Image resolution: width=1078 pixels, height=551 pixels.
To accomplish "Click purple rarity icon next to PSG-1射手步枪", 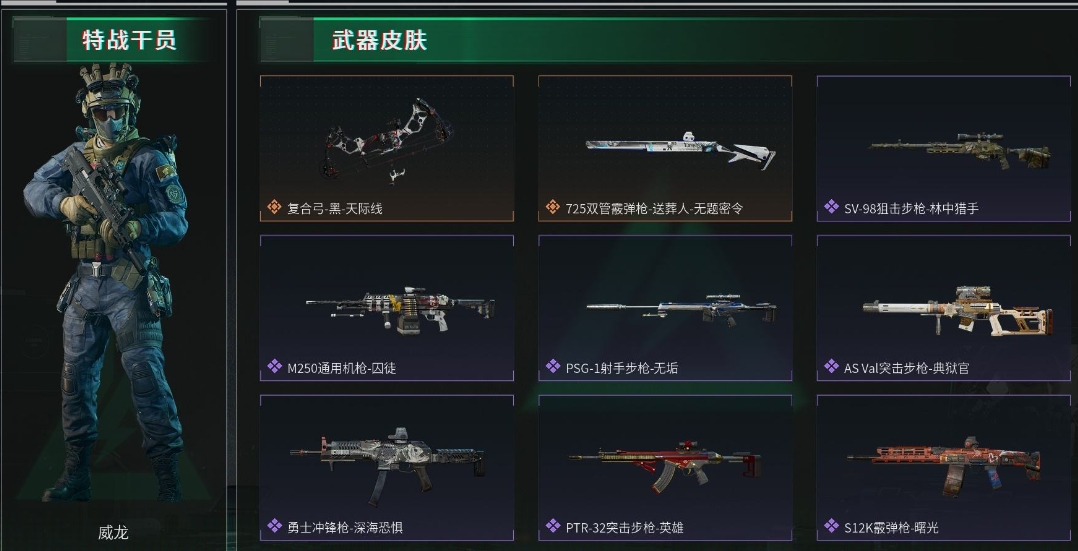I will [553, 366].
